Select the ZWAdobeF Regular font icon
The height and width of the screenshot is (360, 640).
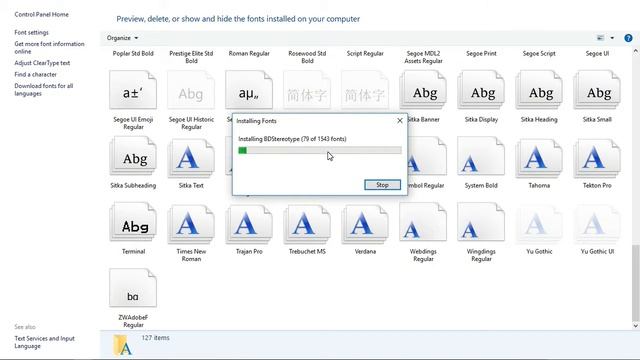coord(133,288)
